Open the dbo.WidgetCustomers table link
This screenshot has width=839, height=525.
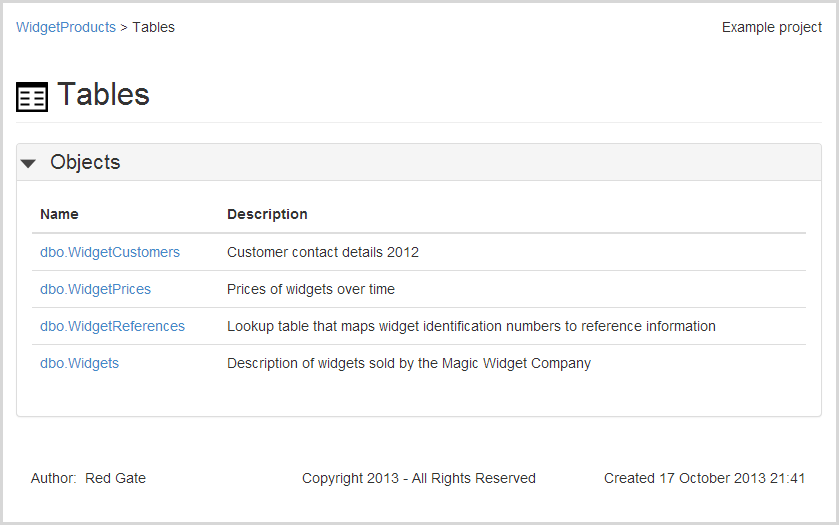point(110,252)
